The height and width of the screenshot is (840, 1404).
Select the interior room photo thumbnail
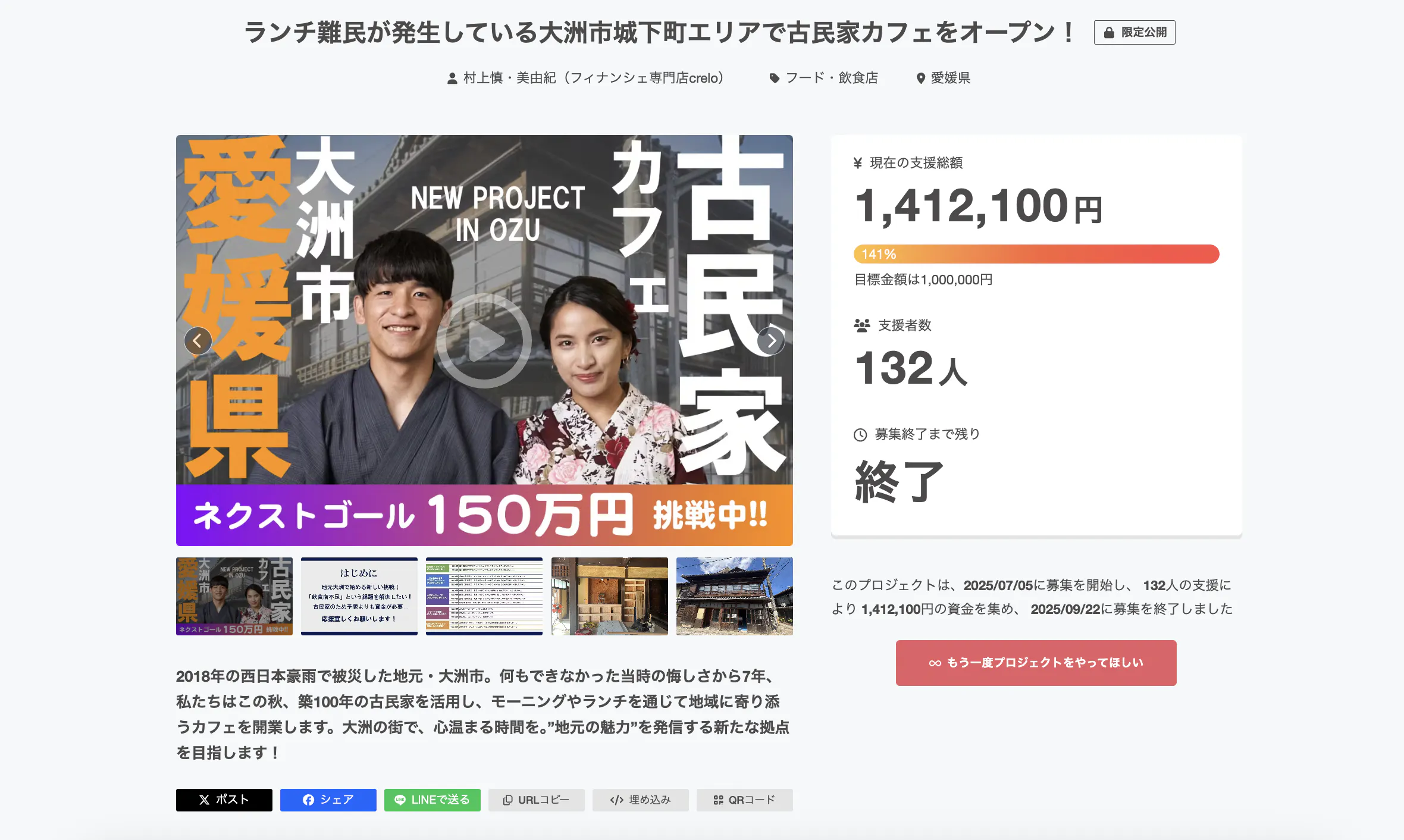[x=609, y=596]
